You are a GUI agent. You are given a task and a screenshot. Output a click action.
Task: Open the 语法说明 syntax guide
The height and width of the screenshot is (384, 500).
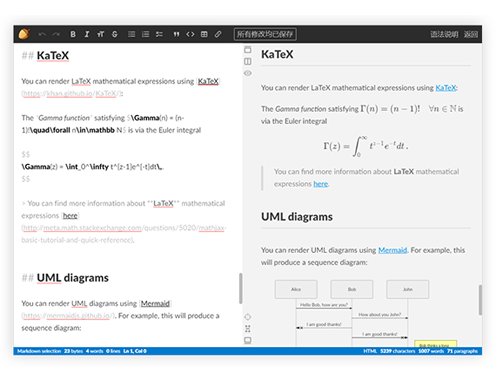[x=444, y=34]
